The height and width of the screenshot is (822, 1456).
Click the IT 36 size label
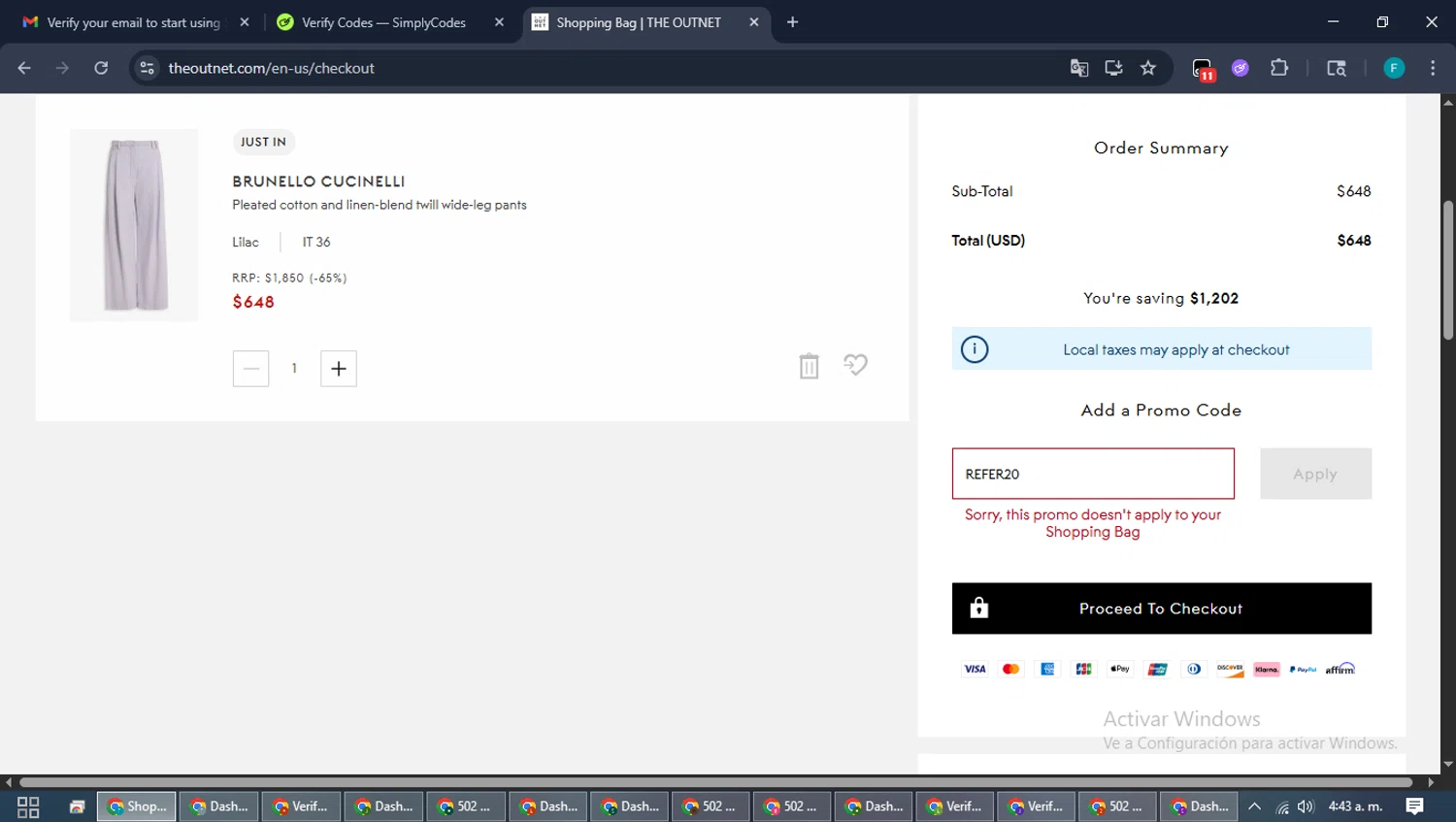tap(316, 242)
